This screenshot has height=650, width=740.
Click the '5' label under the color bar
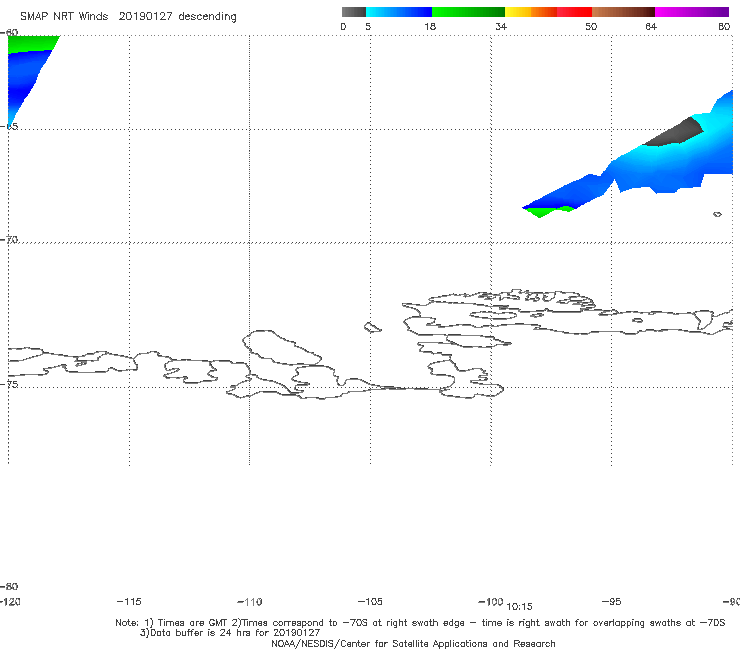[x=368, y=26]
